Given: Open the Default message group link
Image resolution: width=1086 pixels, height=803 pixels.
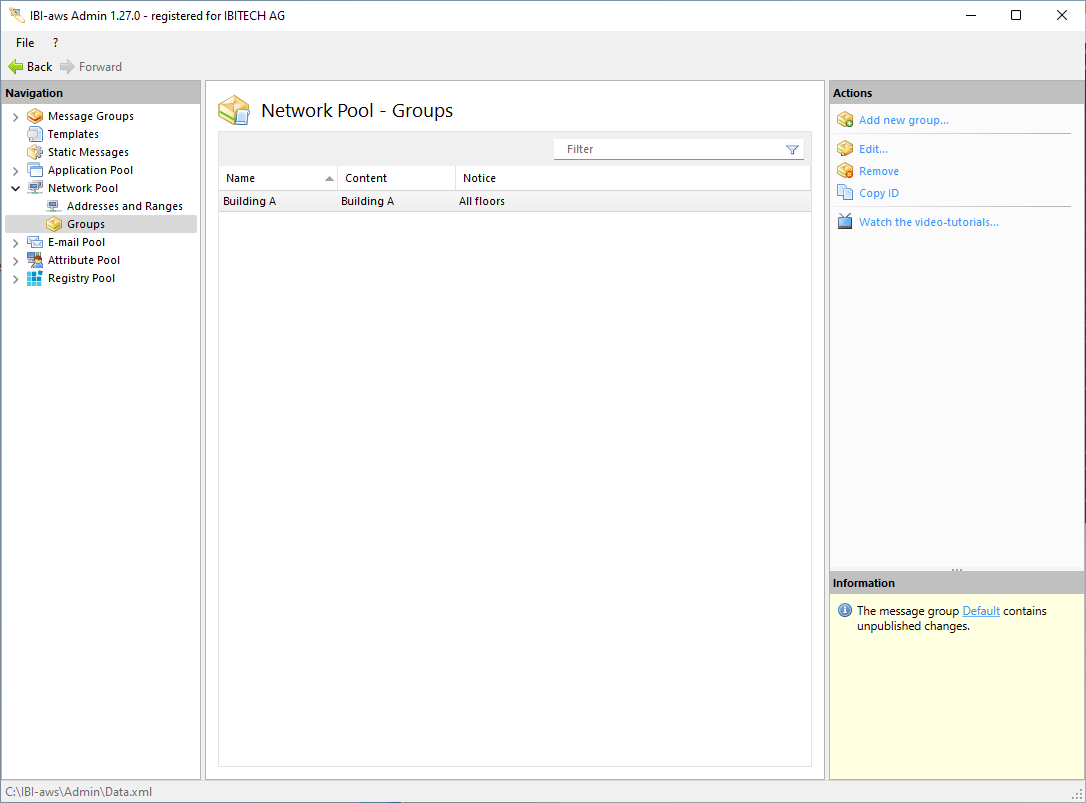Looking at the screenshot, I should [x=980, y=611].
